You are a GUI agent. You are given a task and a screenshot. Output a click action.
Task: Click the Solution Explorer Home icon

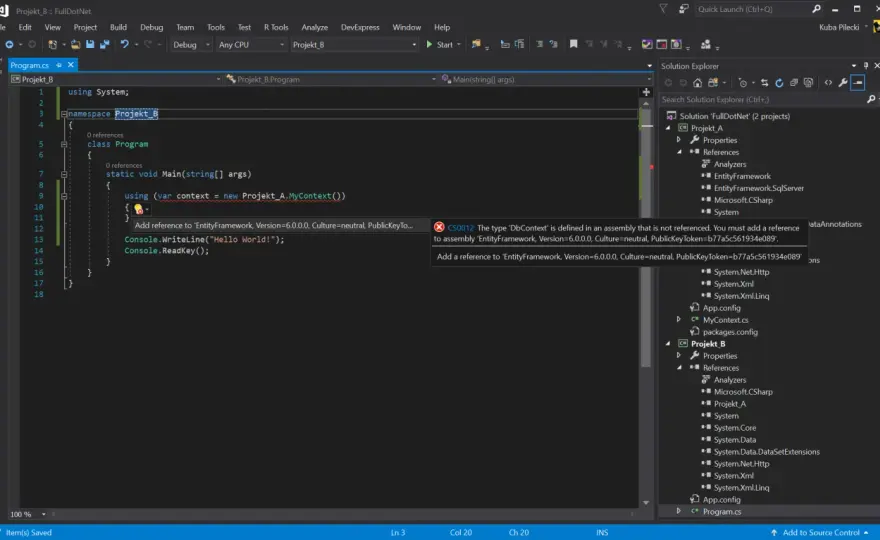(697, 83)
